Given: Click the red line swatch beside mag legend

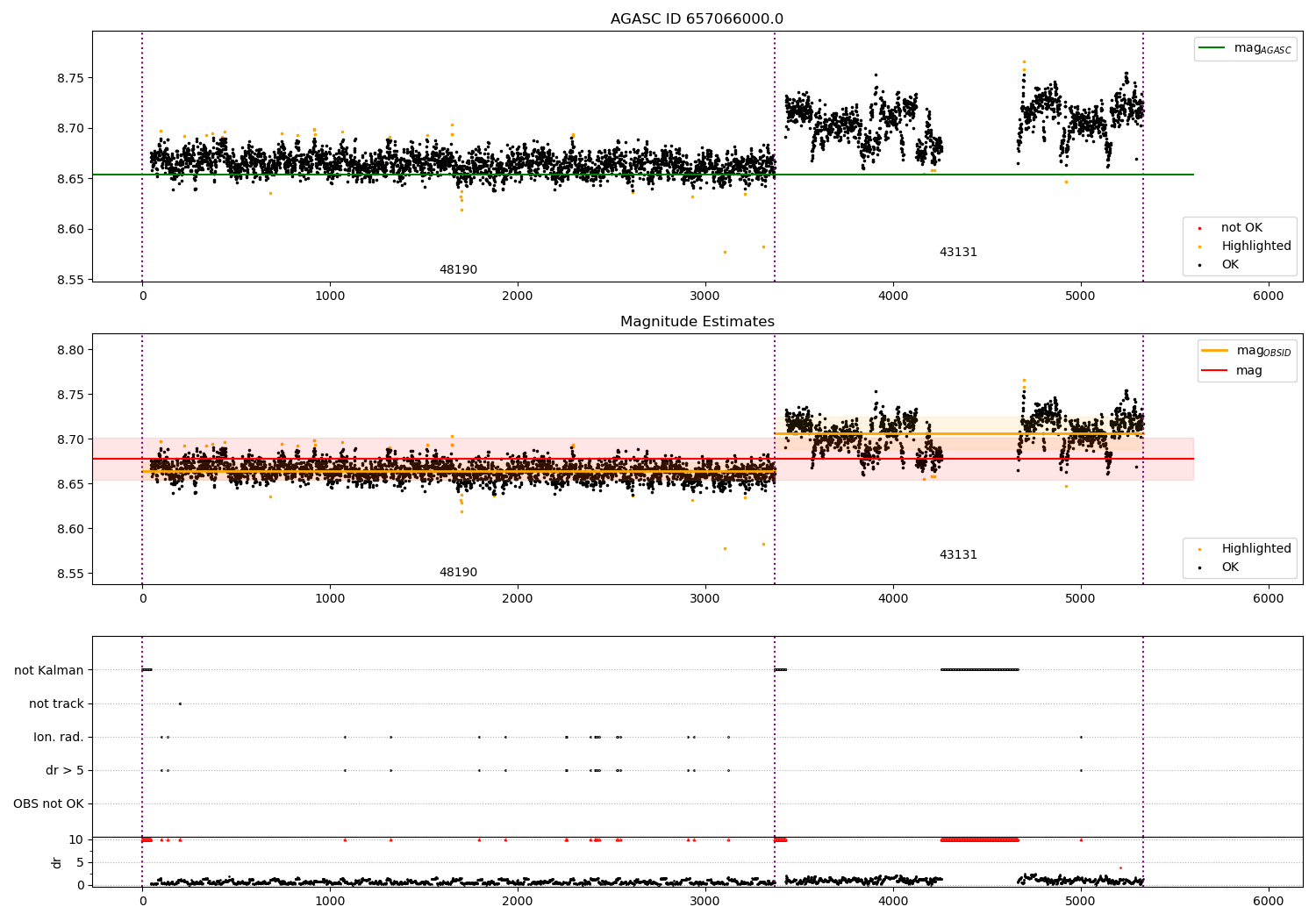Looking at the screenshot, I should point(1215,370).
